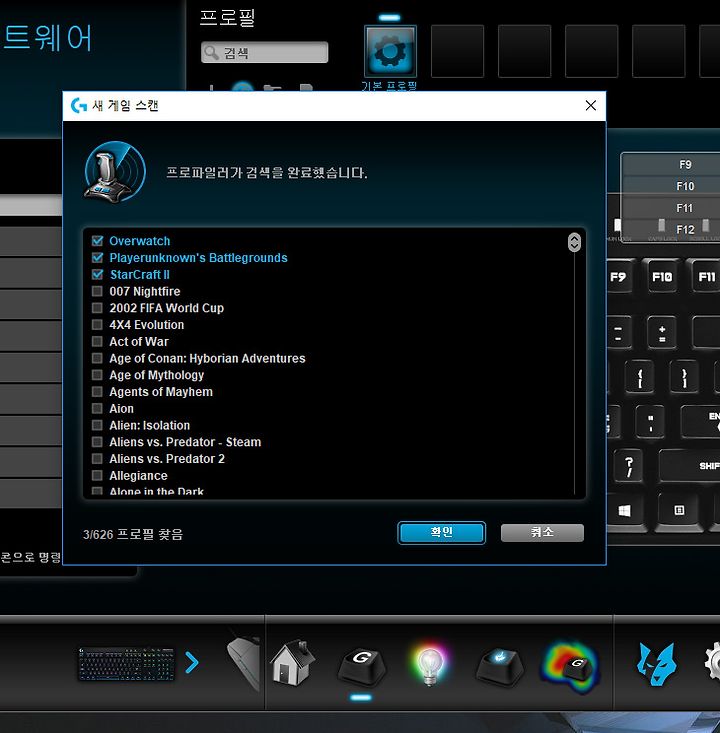Click the joystick scan icon in dialog
Screen dimensions: 720x733
(x=115, y=172)
